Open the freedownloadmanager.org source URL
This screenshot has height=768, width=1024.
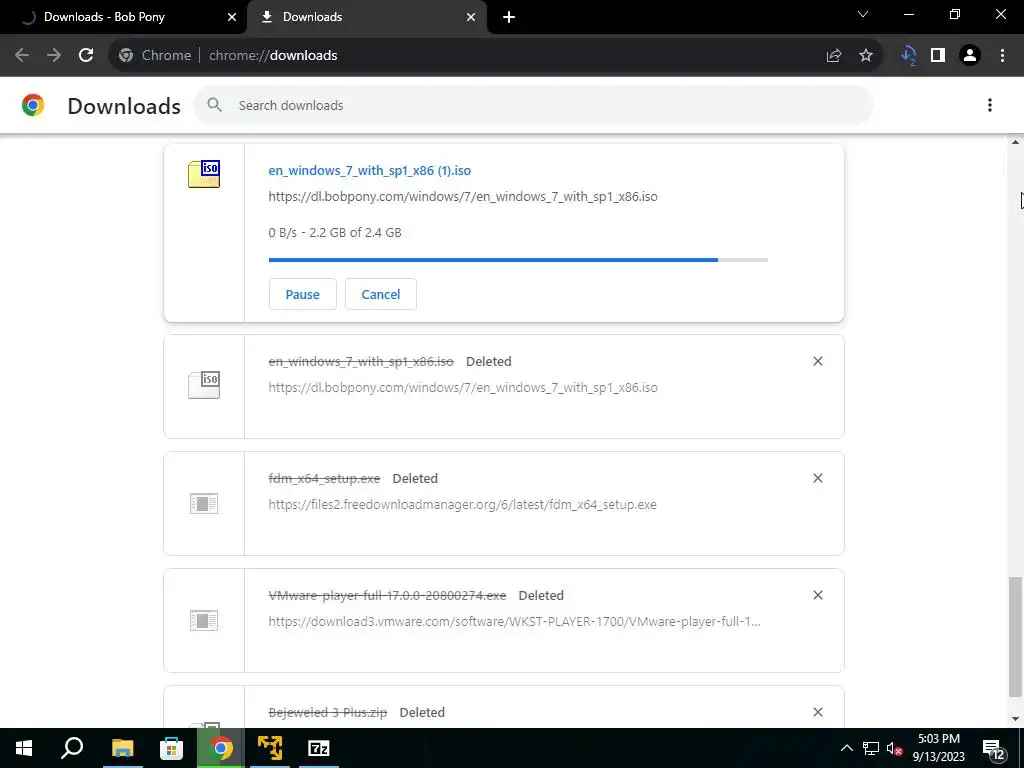tap(462, 504)
